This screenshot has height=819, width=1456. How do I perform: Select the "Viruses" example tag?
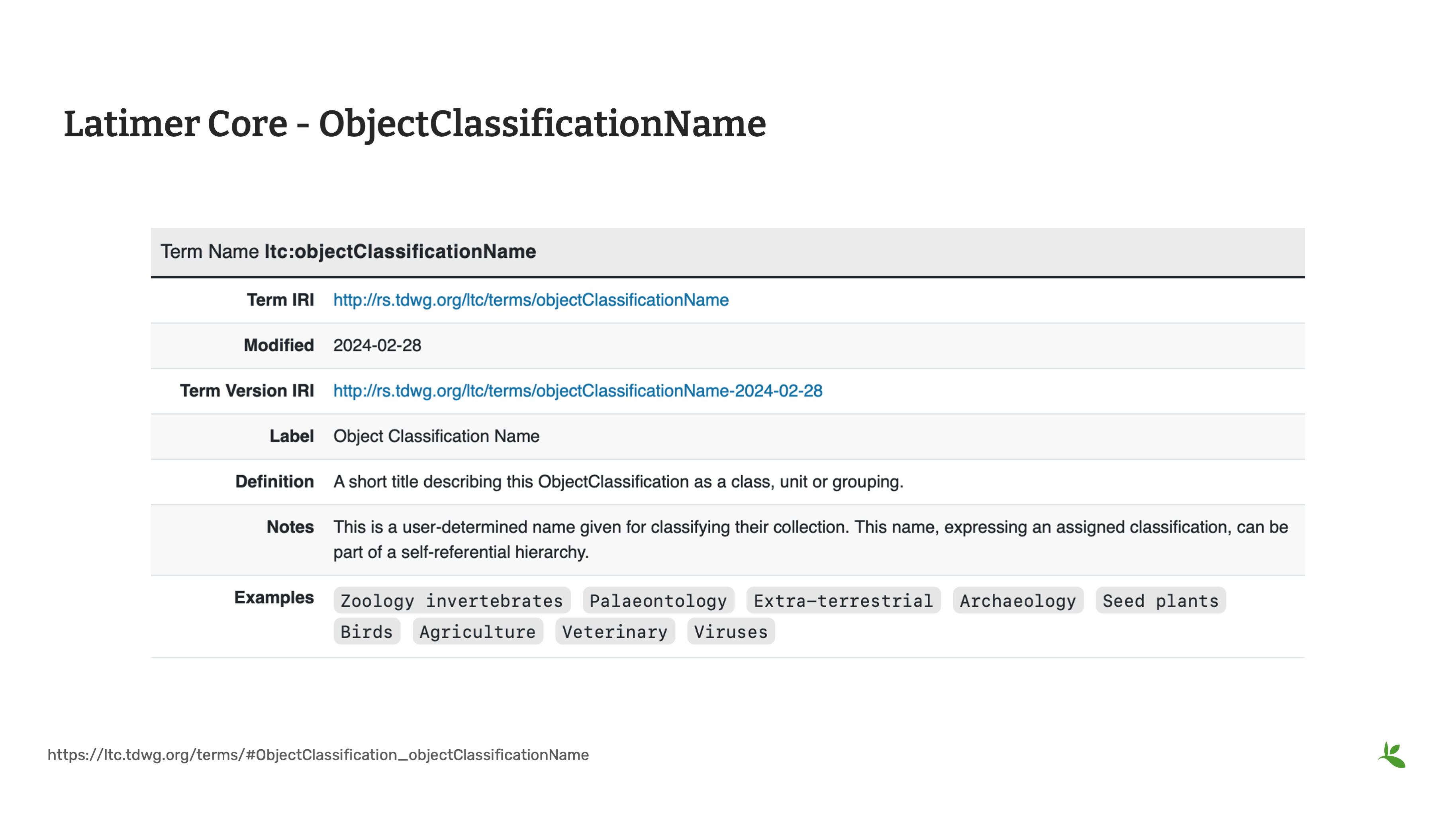[x=730, y=631]
